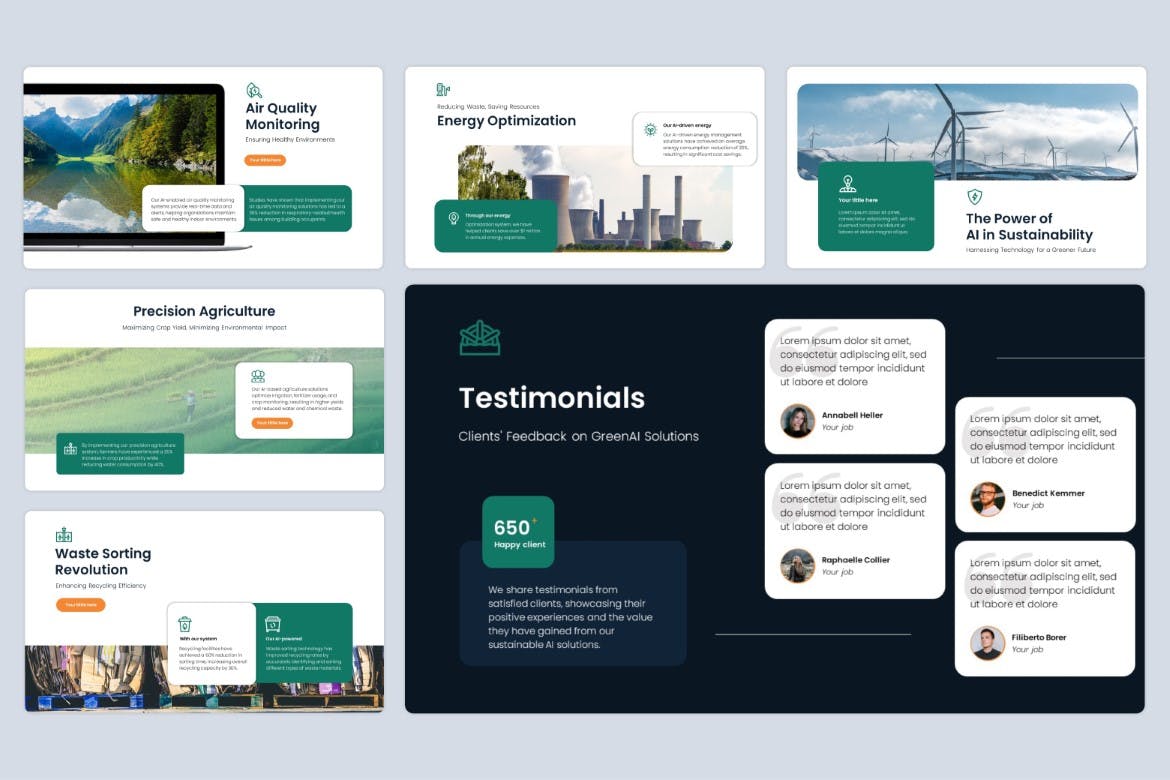Click Raphaelle Collier's profile photo

[x=797, y=566]
